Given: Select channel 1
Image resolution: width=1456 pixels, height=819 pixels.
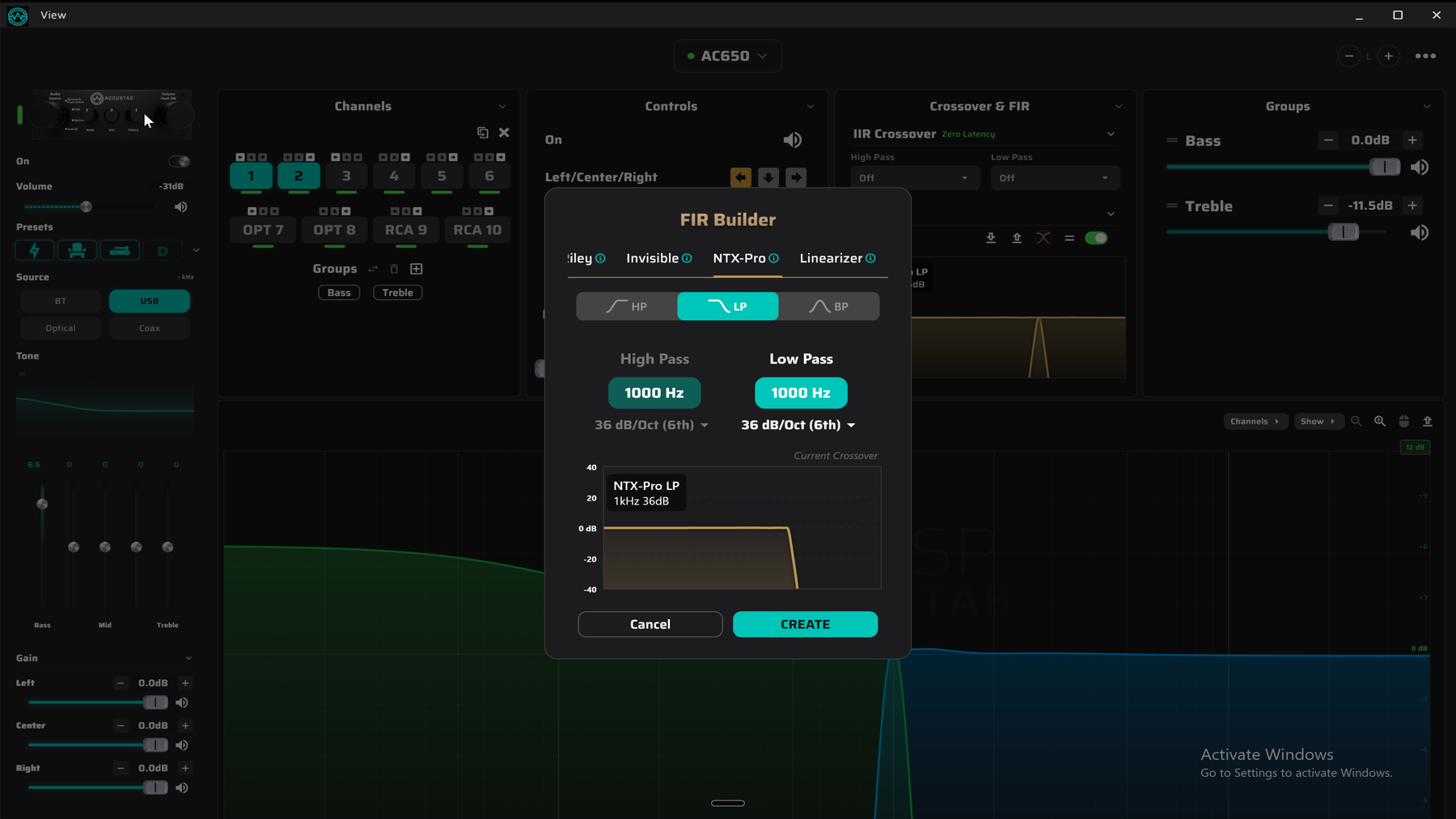Looking at the screenshot, I should click(251, 175).
